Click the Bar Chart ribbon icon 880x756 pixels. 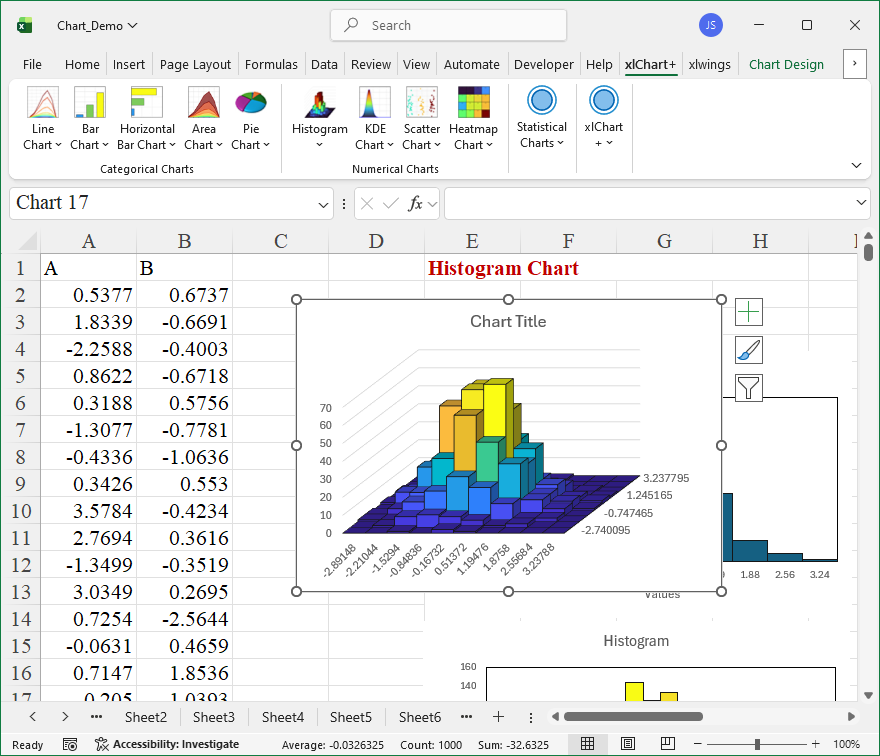[90, 103]
